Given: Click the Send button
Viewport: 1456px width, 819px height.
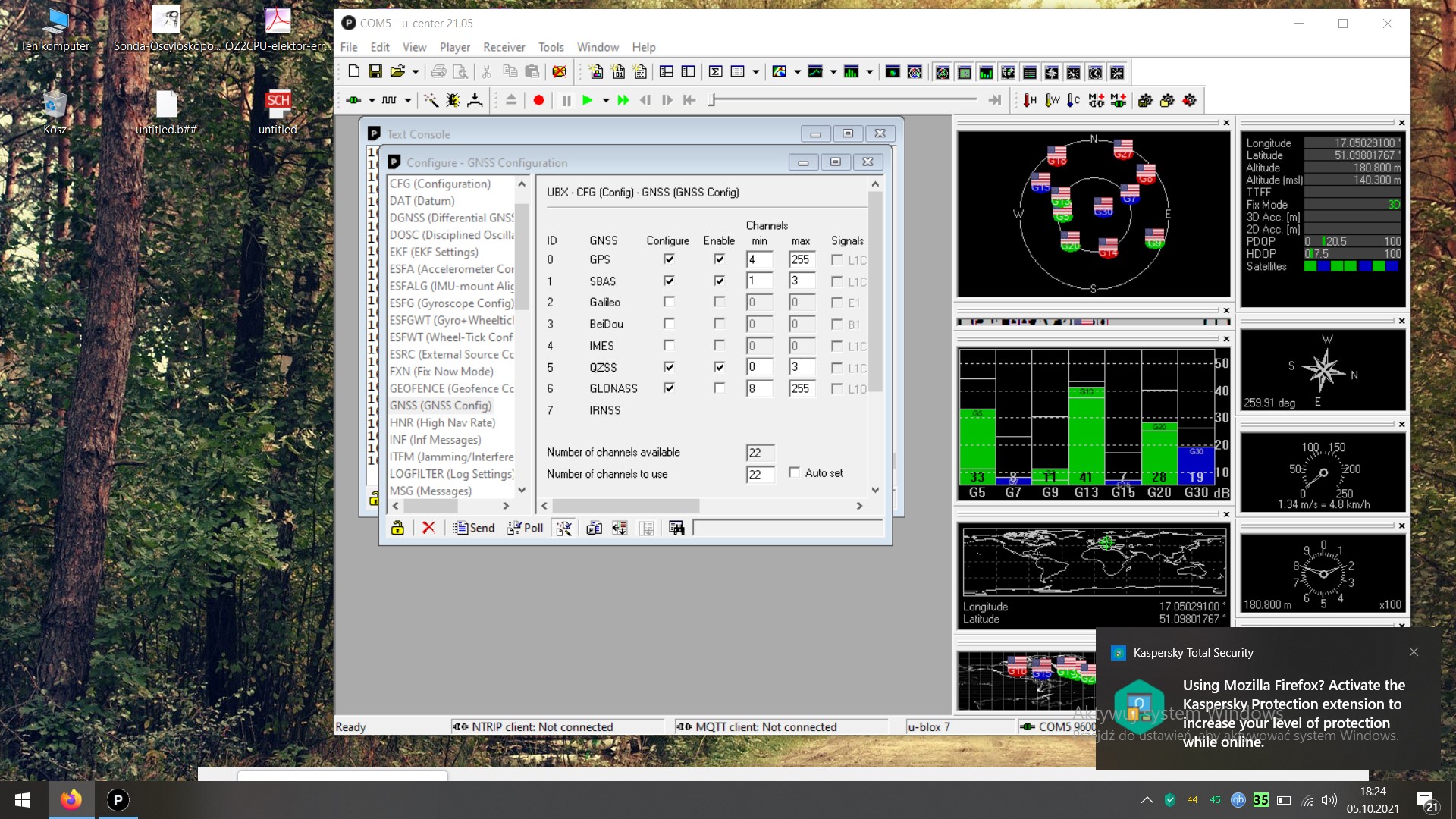Looking at the screenshot, I should click(x=474, y=528).
